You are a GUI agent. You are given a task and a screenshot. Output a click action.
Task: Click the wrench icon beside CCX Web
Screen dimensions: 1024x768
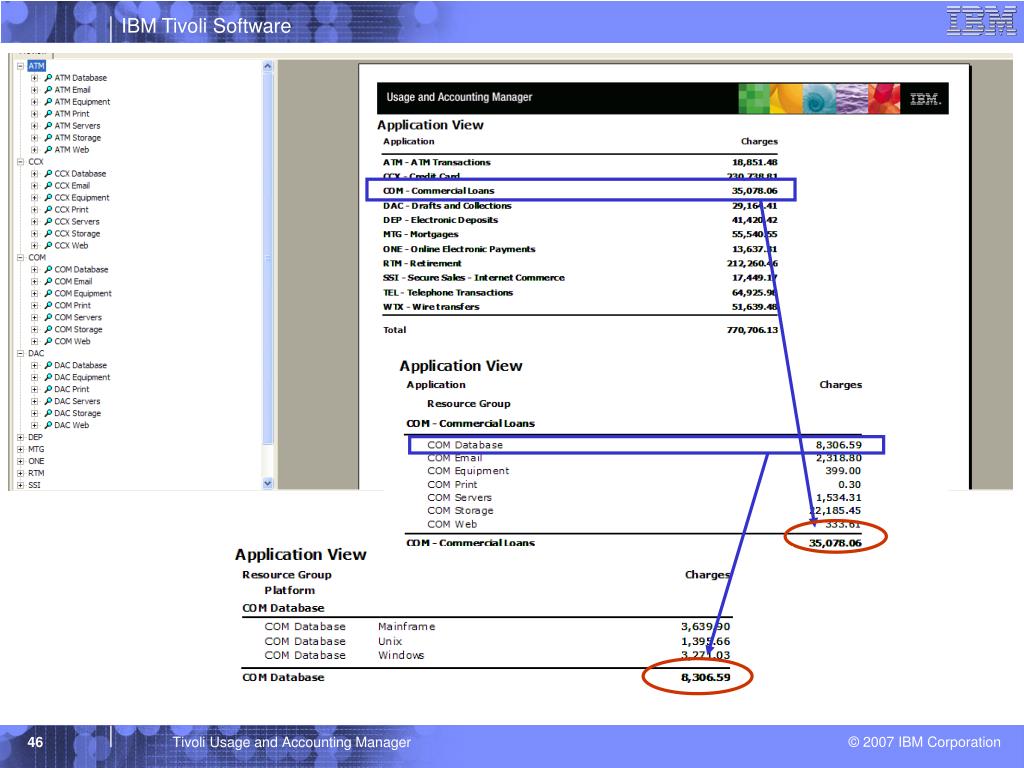coord(48,246)
